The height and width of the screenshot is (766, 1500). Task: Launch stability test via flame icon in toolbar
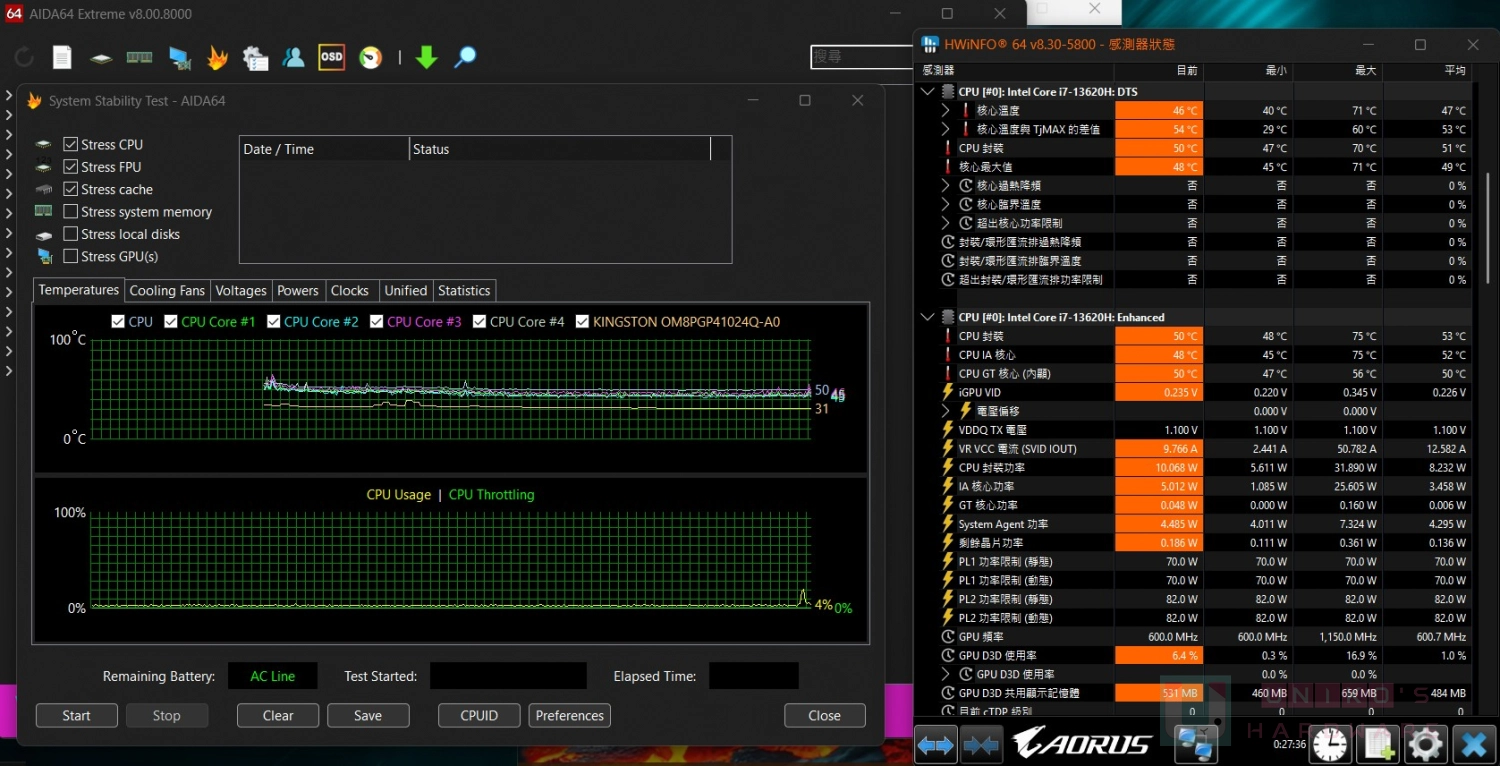point(217,57)
